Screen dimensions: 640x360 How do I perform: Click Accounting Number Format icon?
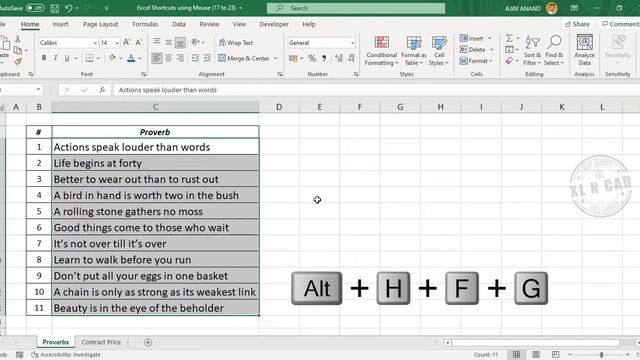tap(293, 58)
